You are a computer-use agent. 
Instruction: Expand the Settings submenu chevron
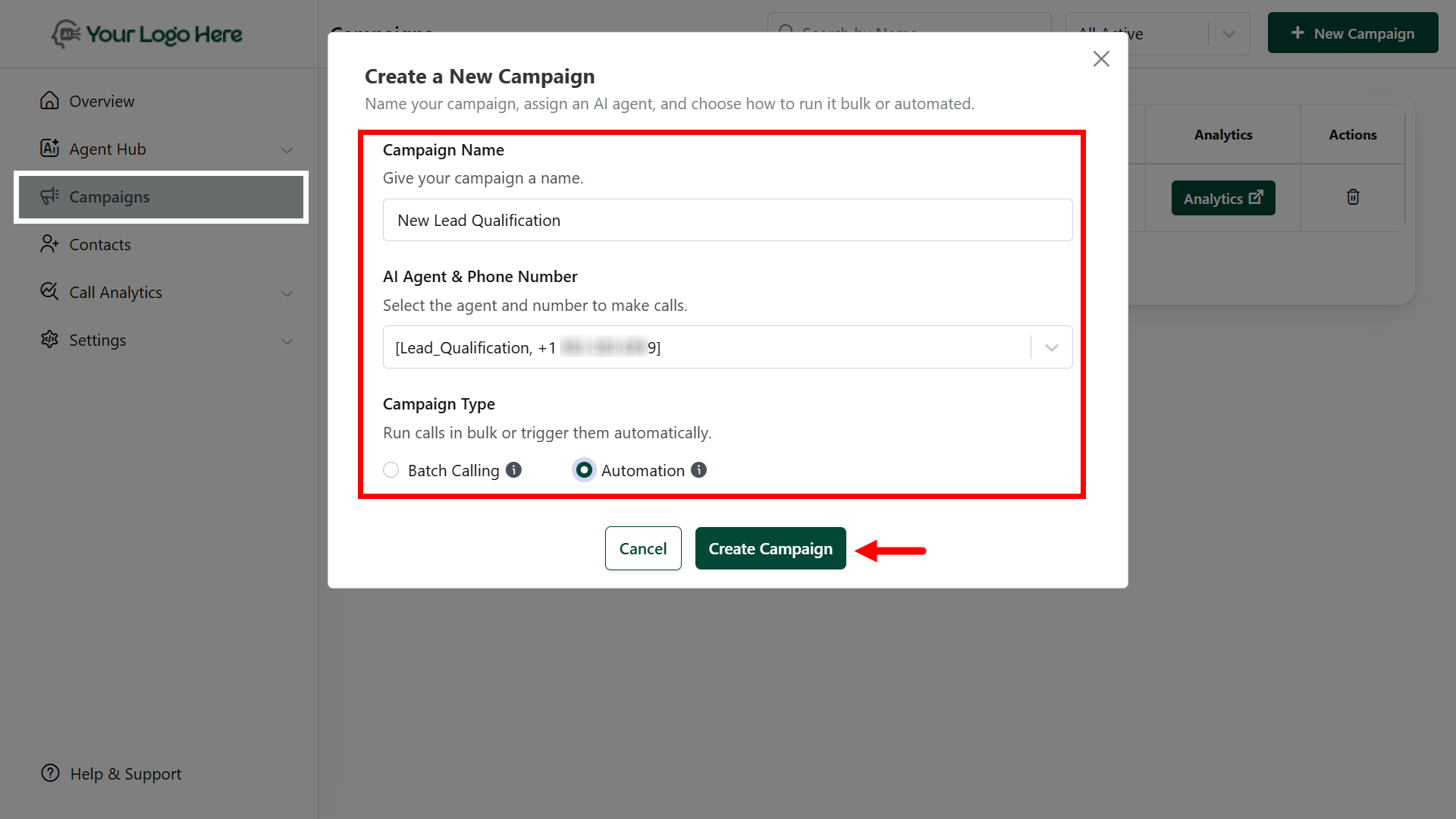click(287, 341)
